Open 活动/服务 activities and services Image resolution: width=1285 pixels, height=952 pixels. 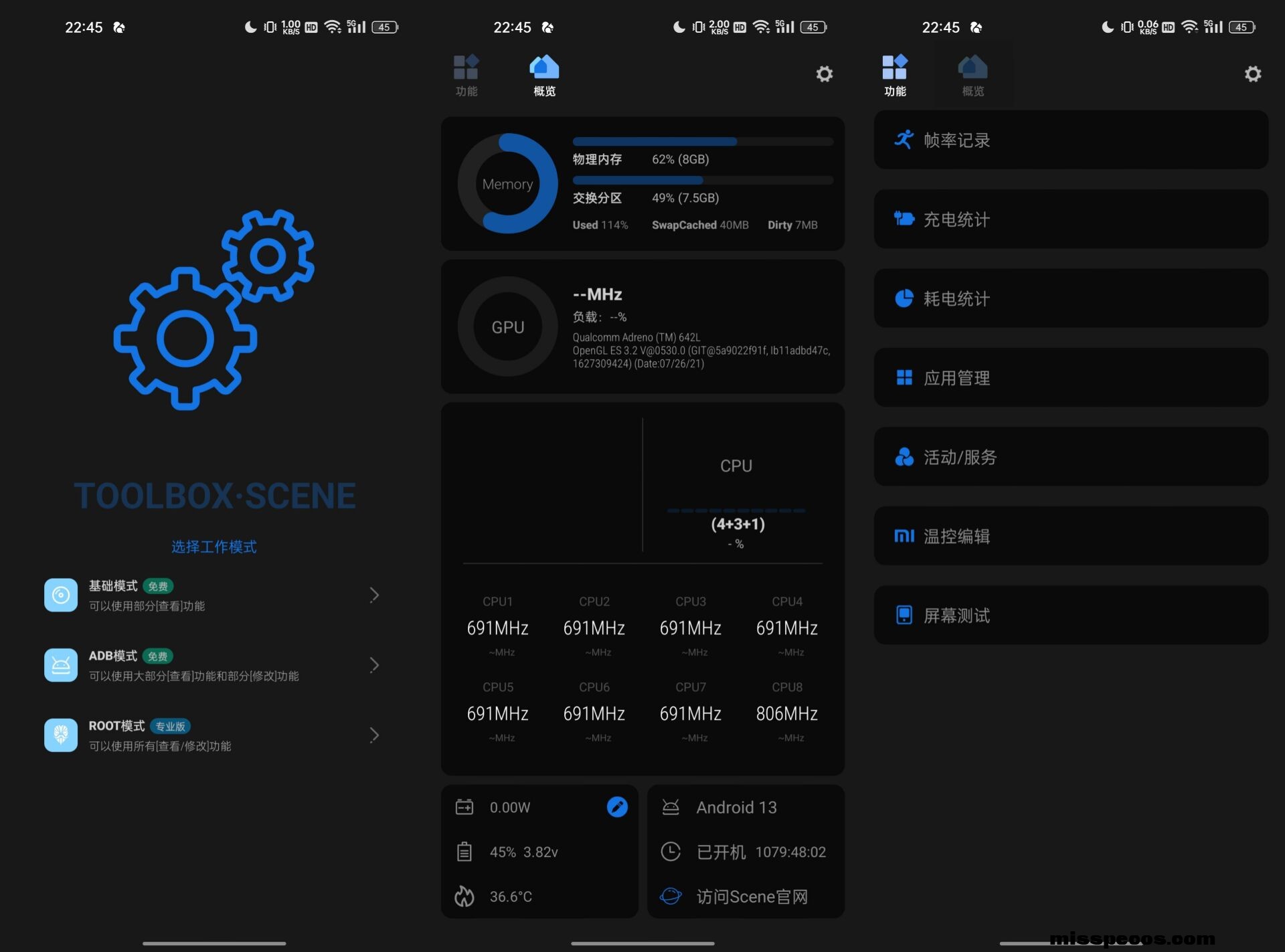[x=1071, y=457]
